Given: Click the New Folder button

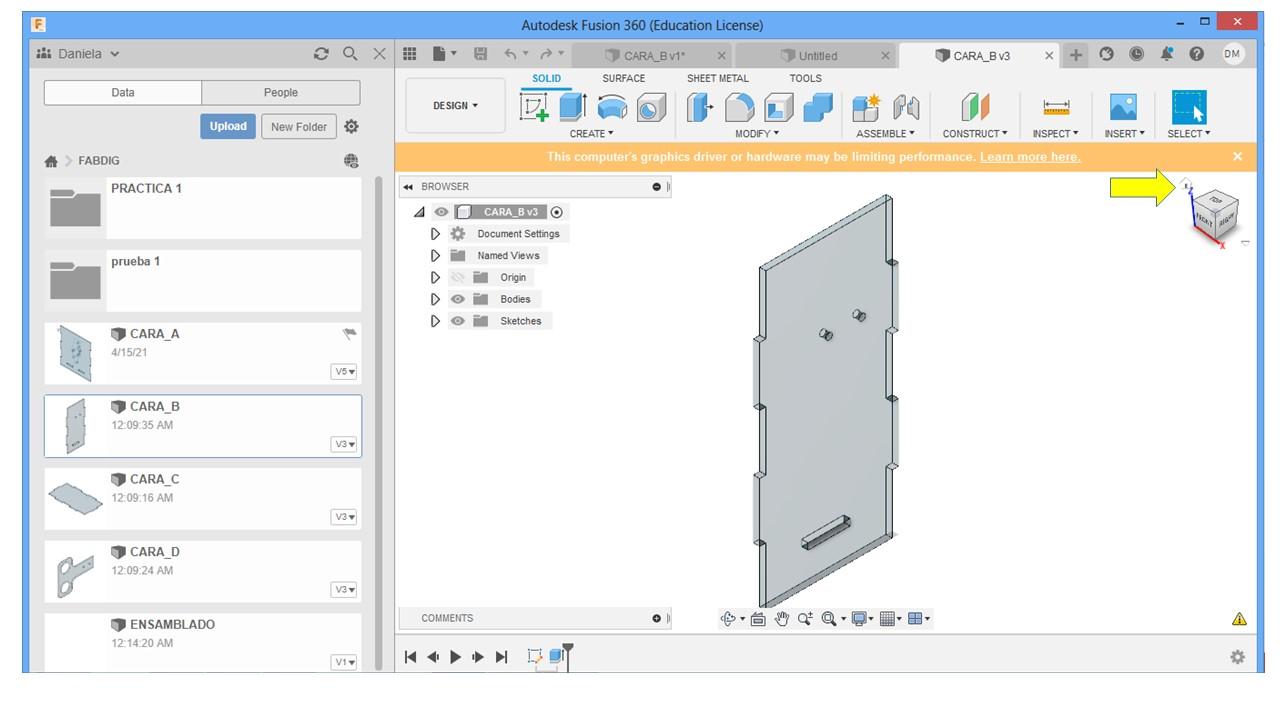Looking at the screenshot, I should pyautogui.click(x=299, y=127).
